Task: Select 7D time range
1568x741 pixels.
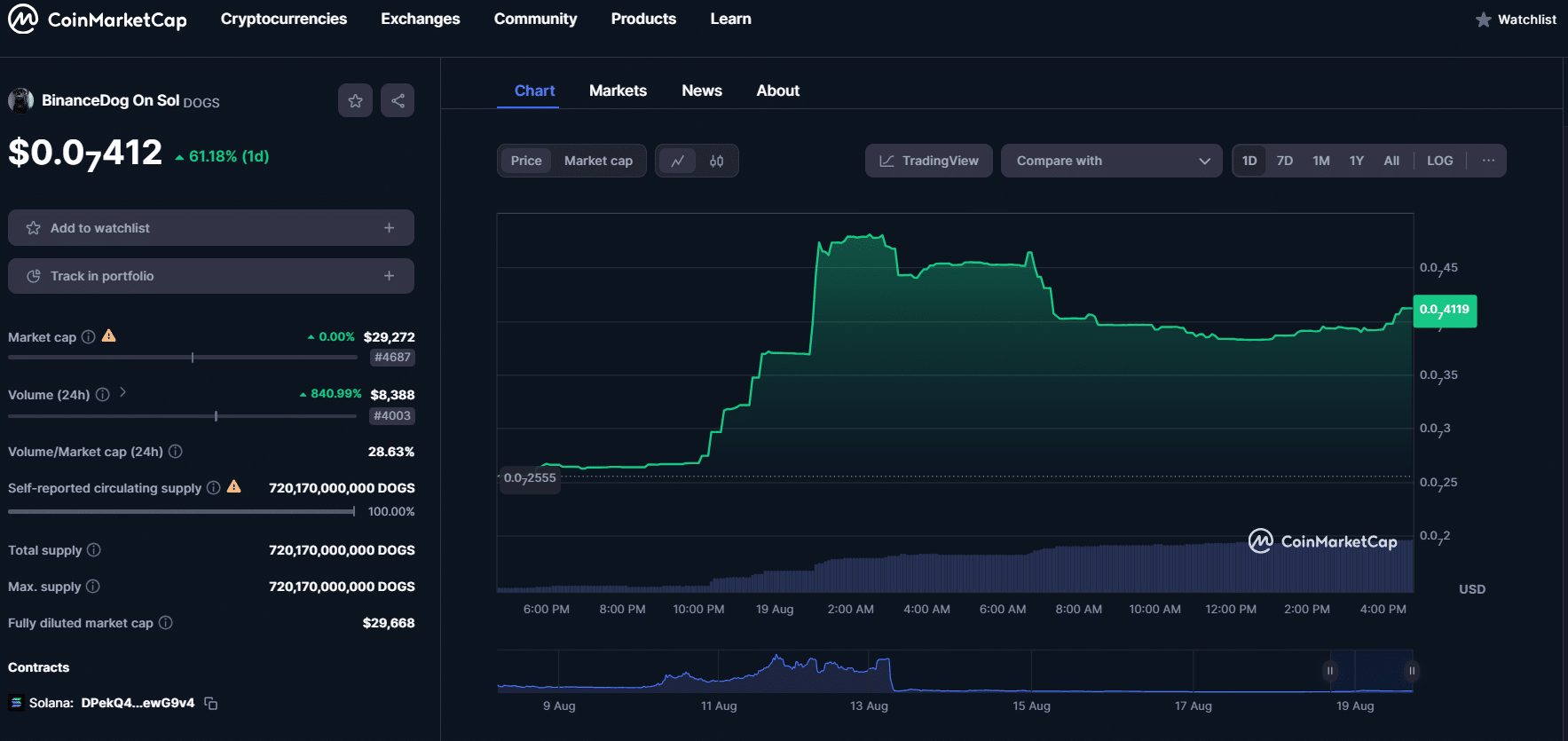Action: 1284,161
